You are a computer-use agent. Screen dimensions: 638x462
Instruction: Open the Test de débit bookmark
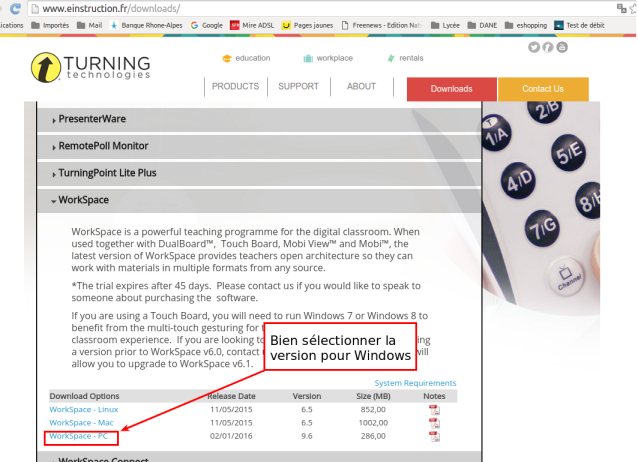pos(580,25)
